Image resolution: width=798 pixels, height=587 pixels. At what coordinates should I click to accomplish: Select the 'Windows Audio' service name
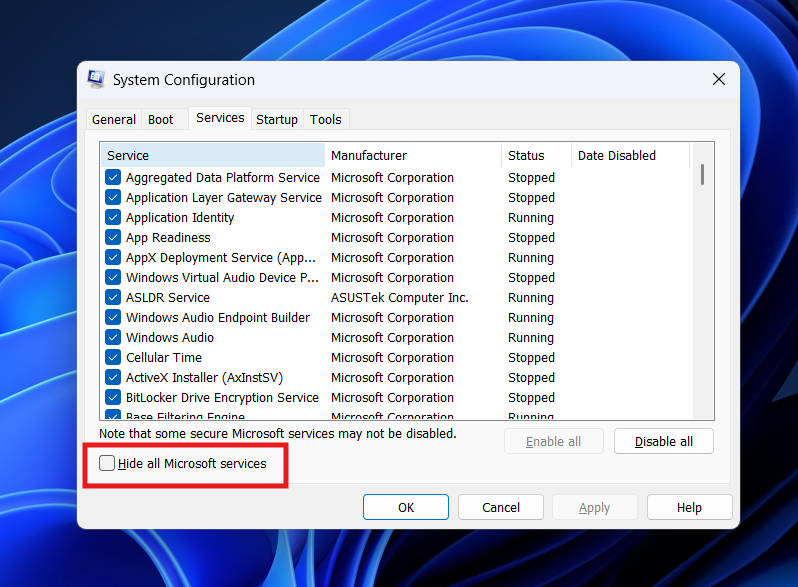tap(170, 338)
